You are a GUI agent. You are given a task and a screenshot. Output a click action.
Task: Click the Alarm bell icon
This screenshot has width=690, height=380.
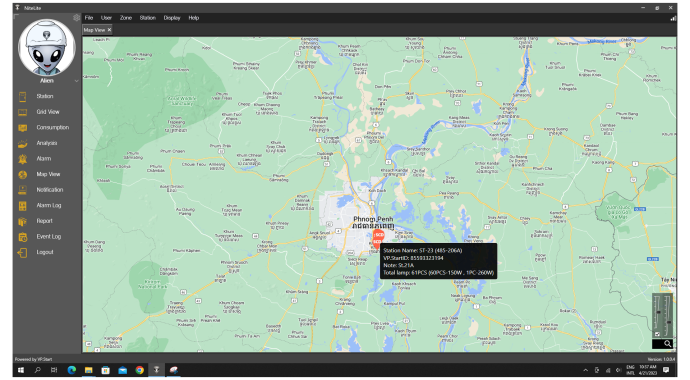coord(22,159)
